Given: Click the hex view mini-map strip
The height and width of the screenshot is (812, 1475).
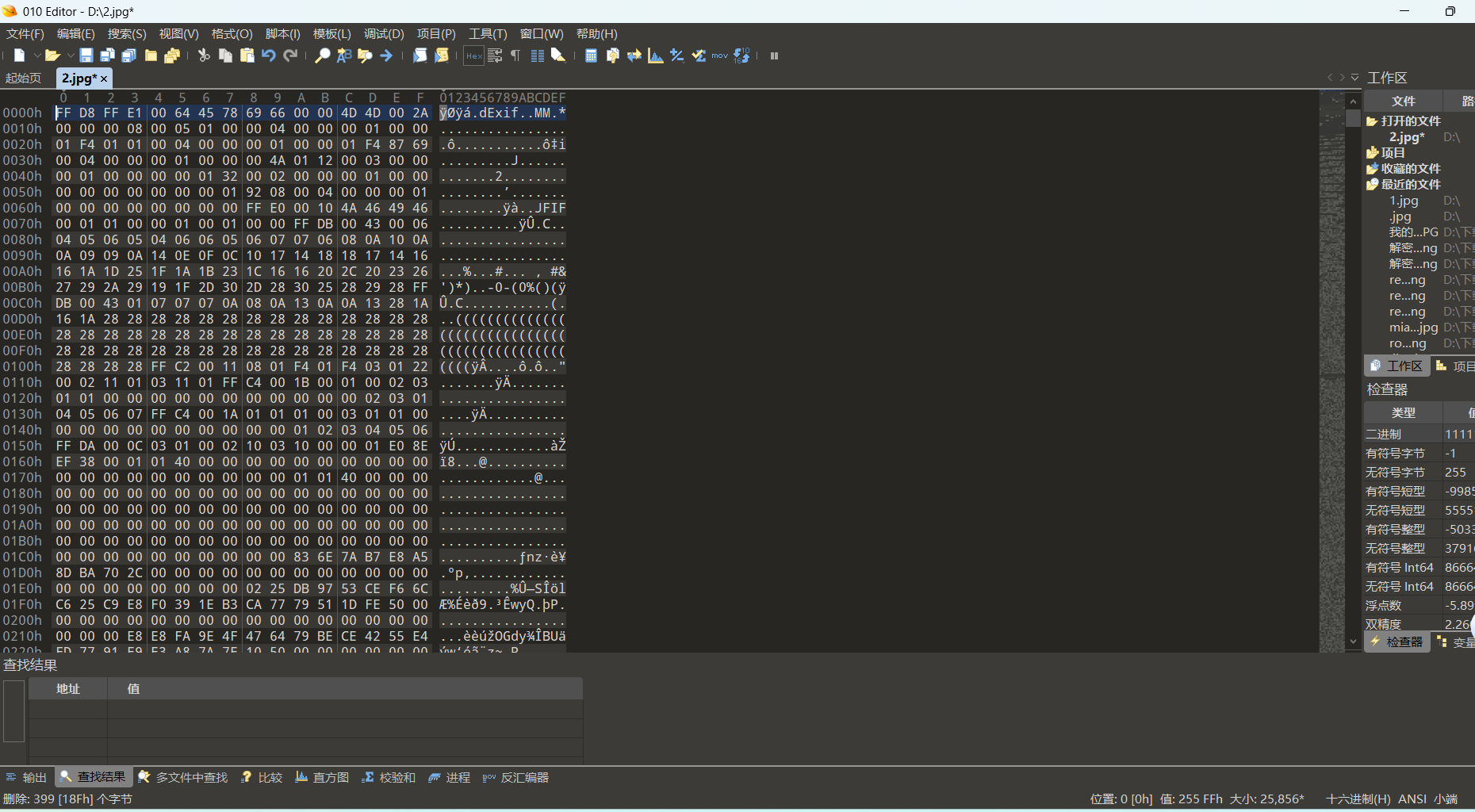Looking at the screenshot, I should [x=1331, y=370].
